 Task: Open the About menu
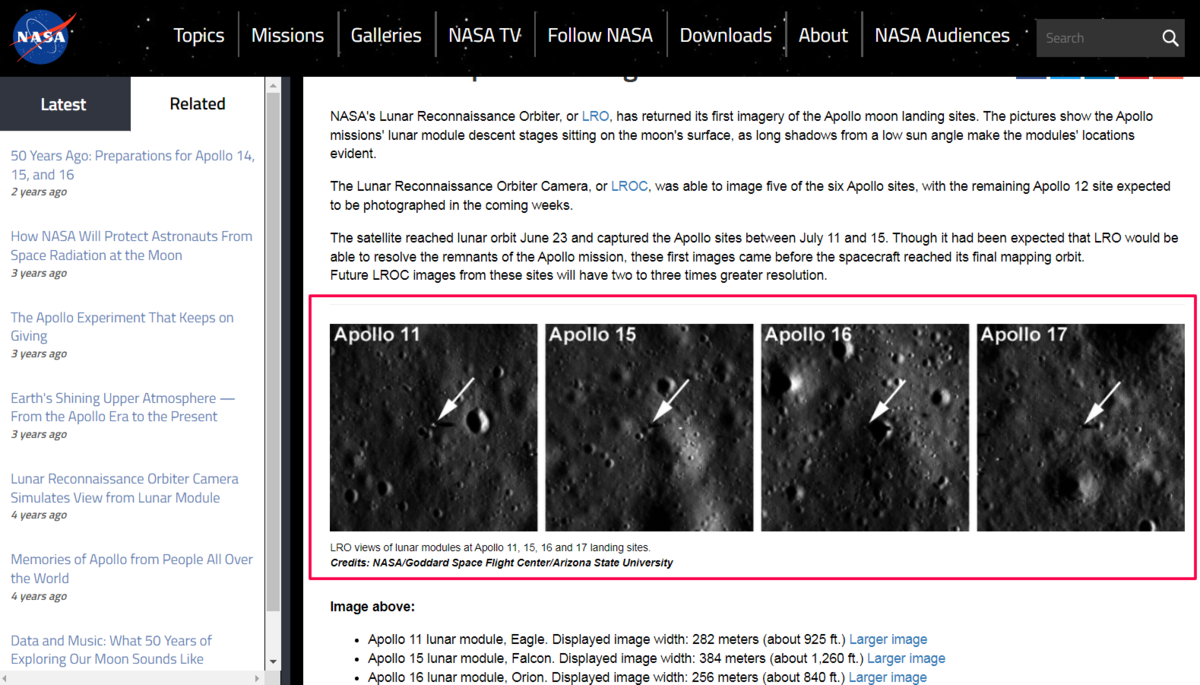823,35
